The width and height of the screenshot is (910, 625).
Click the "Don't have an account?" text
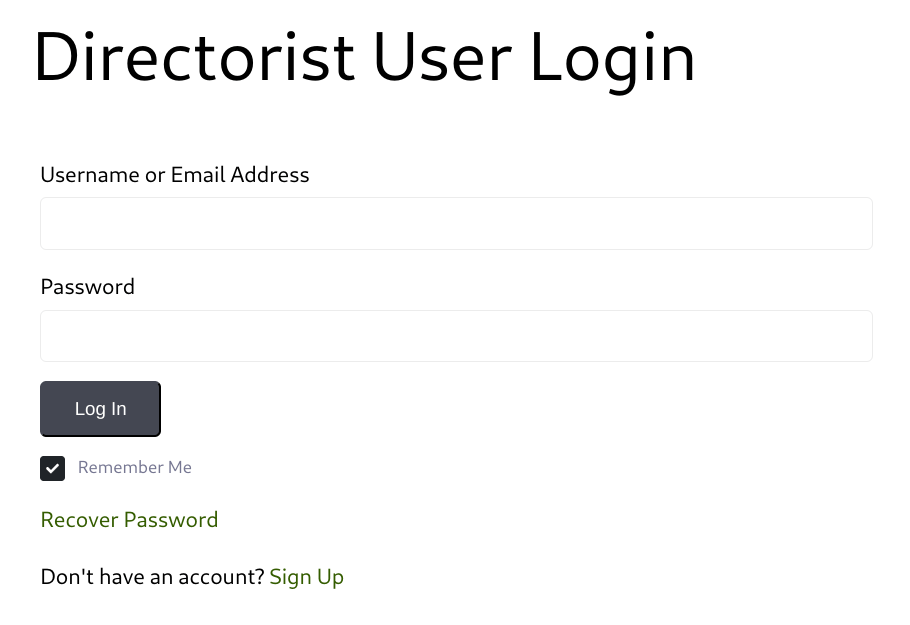(x=152, y=577)
